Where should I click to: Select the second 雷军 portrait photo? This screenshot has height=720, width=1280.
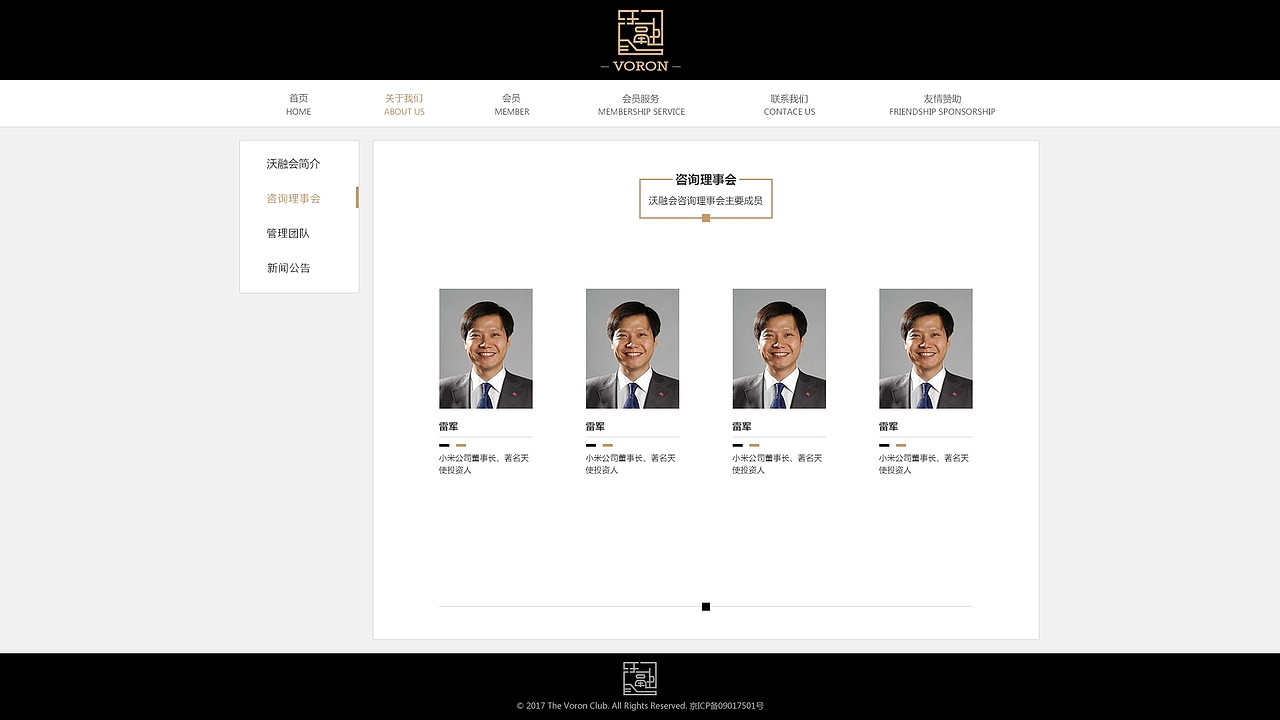click(x=632, y=348)
